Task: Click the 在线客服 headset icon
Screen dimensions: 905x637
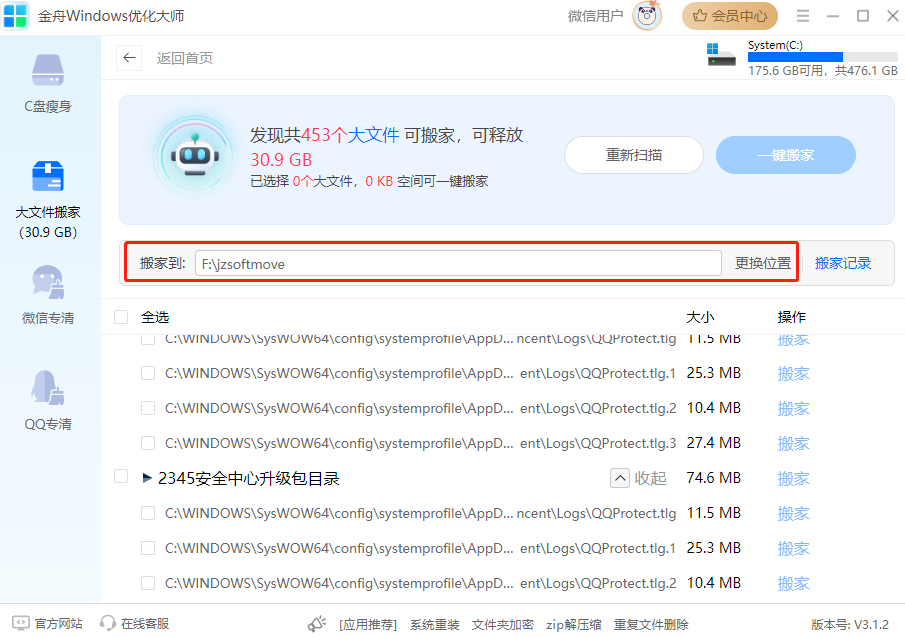Action: pos(107,623)
